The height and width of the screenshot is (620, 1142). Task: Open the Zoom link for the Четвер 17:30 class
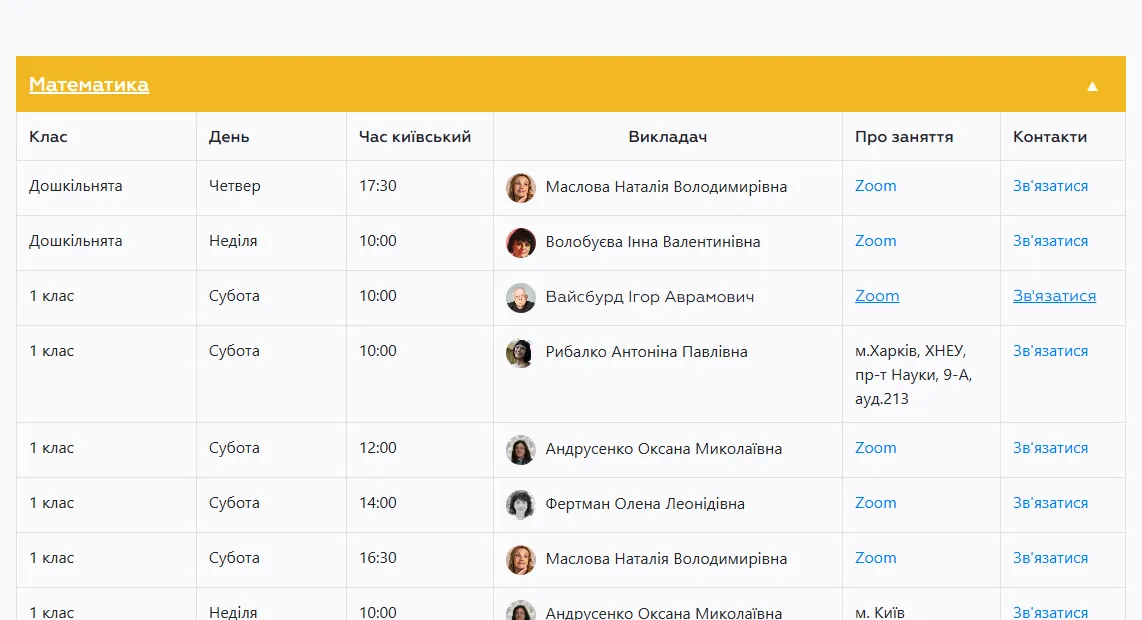tap(875, 186)
